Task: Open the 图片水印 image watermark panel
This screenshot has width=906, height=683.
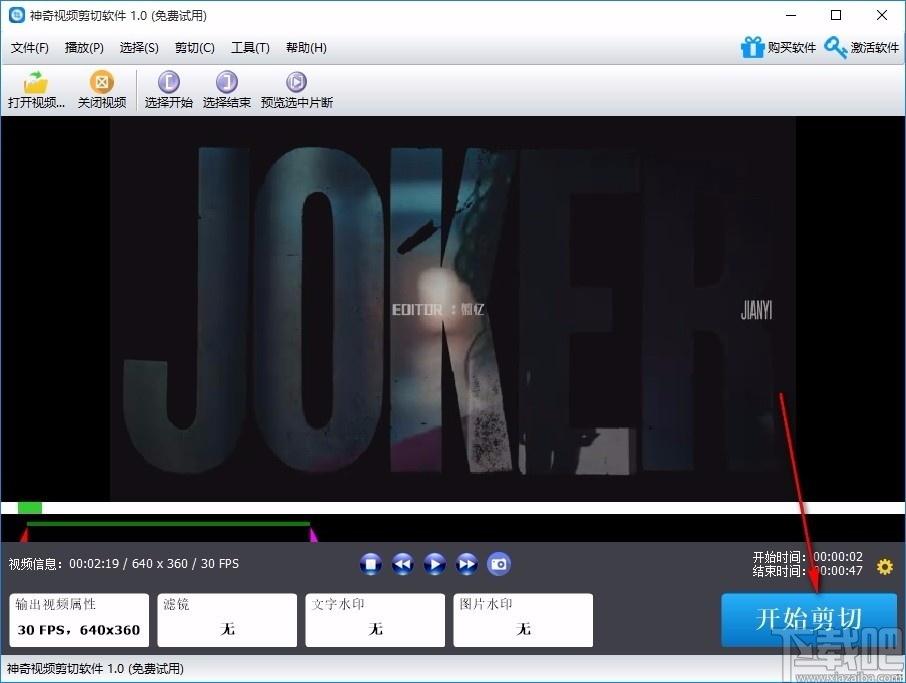Action: pos(523,620)
